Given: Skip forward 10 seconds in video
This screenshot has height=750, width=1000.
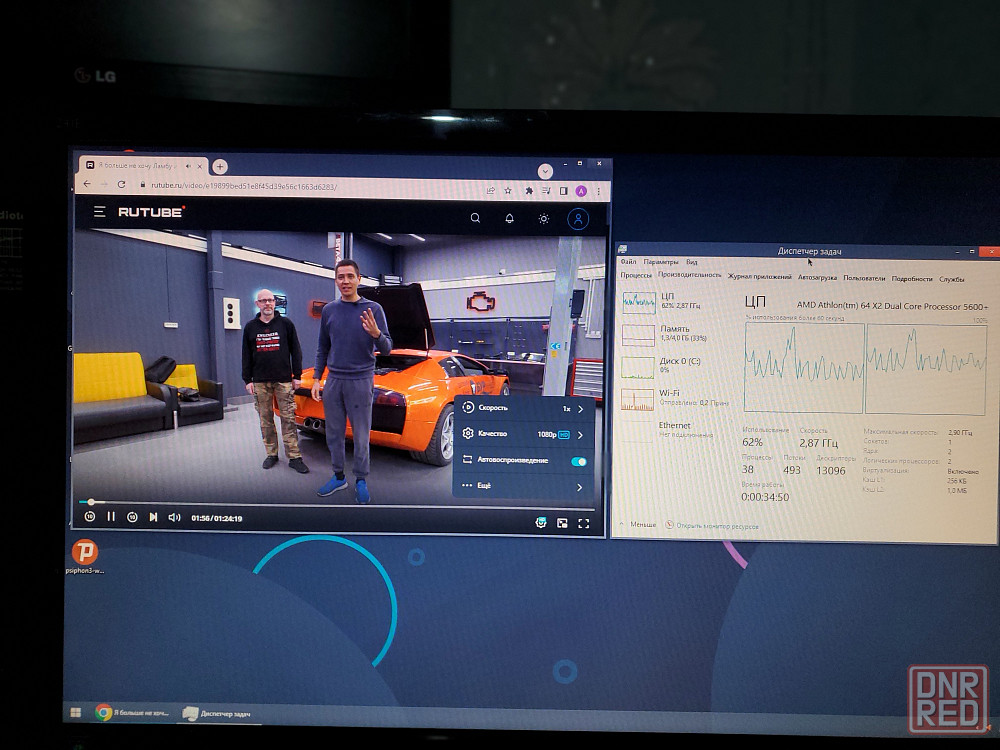Looking at the screenshot, I should (132, 517).
